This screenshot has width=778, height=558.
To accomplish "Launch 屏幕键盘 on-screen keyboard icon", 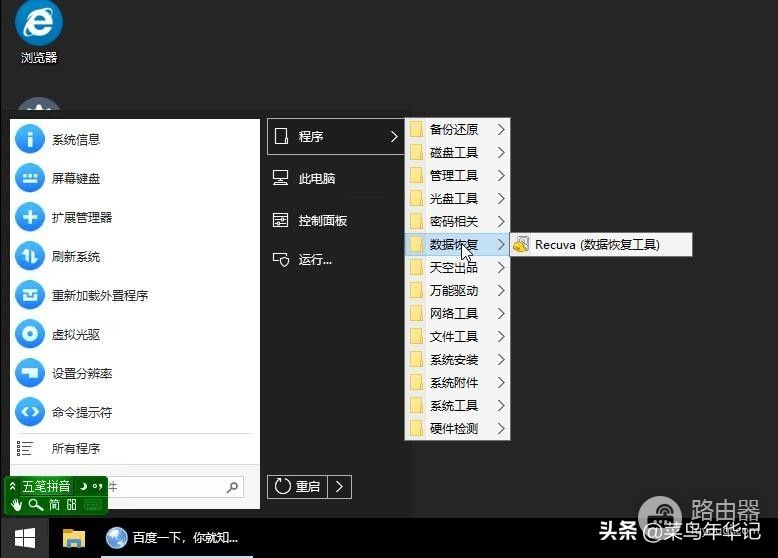I will 30,179.
